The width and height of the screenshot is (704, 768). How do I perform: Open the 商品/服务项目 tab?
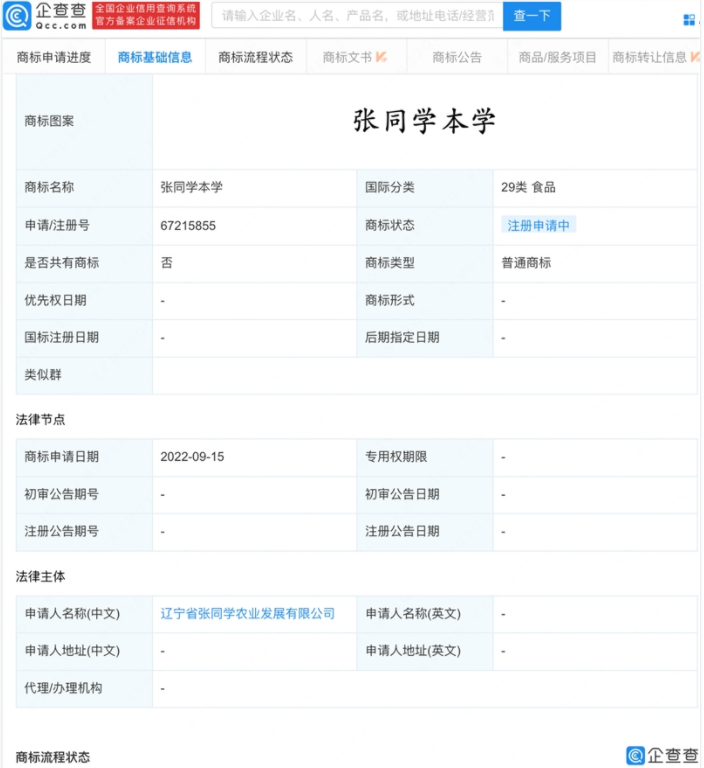coord(558,57)
